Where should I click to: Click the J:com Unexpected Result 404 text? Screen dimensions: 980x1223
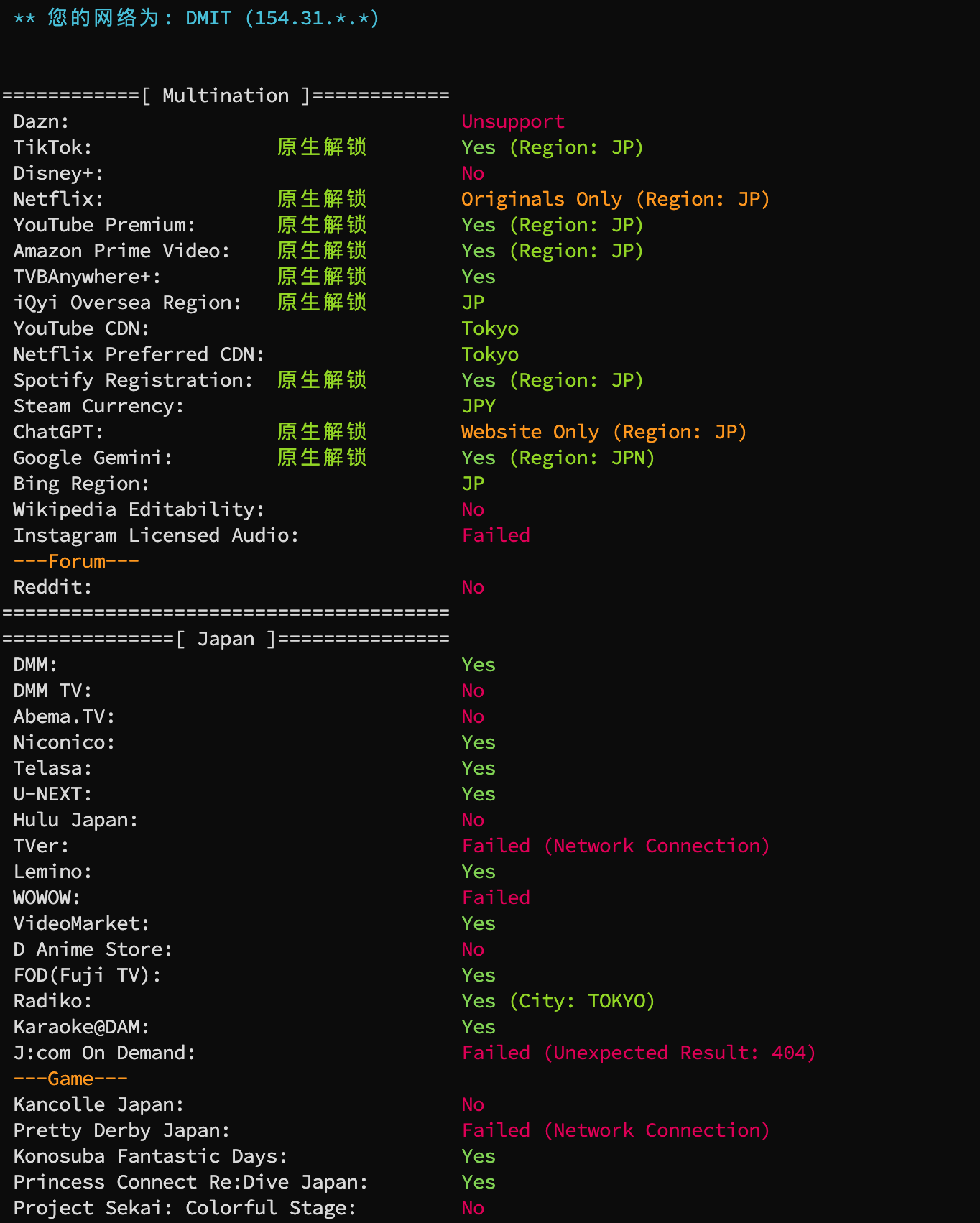click(x=638, y=1053)
